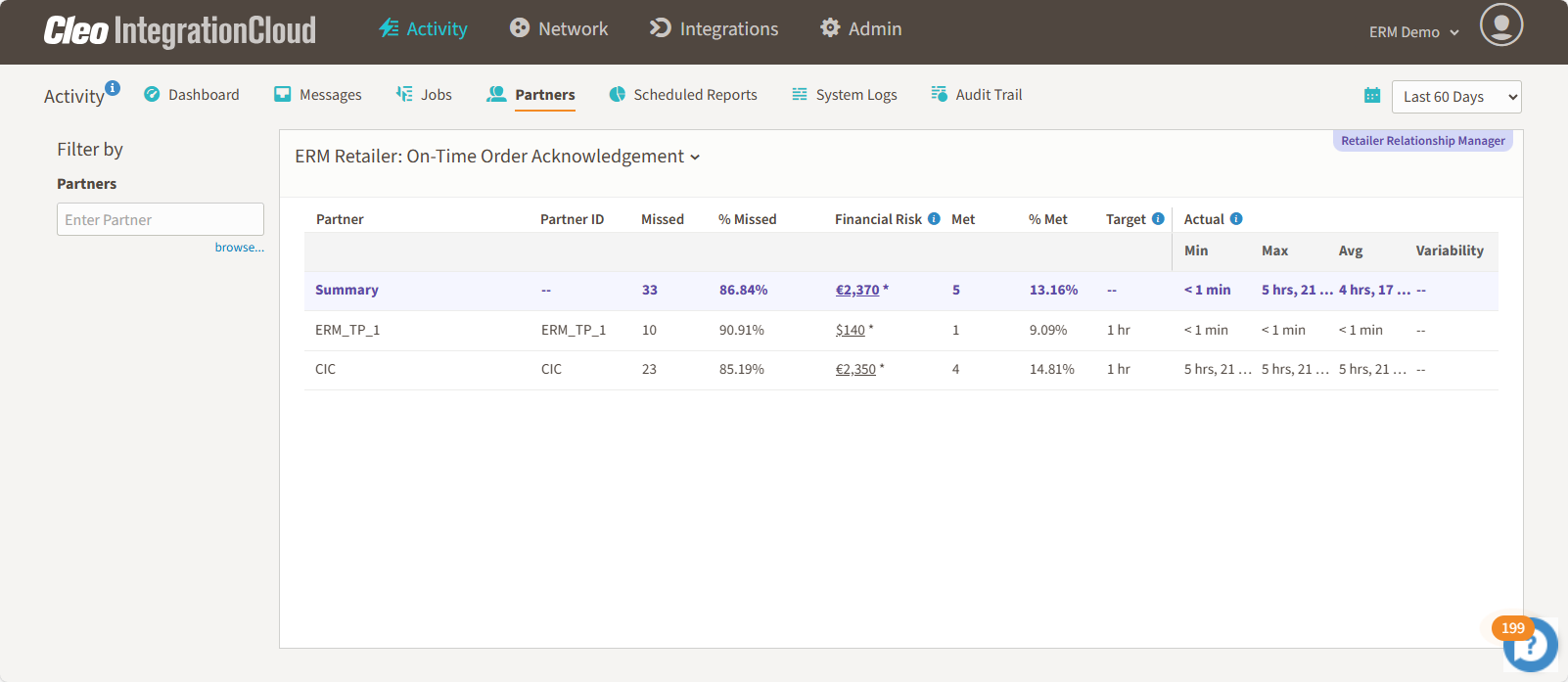Screen dimensions: 1568x682
Task: Click the calendar icon beside date range
Action: pyautogui.click(x=1372, y=96)
